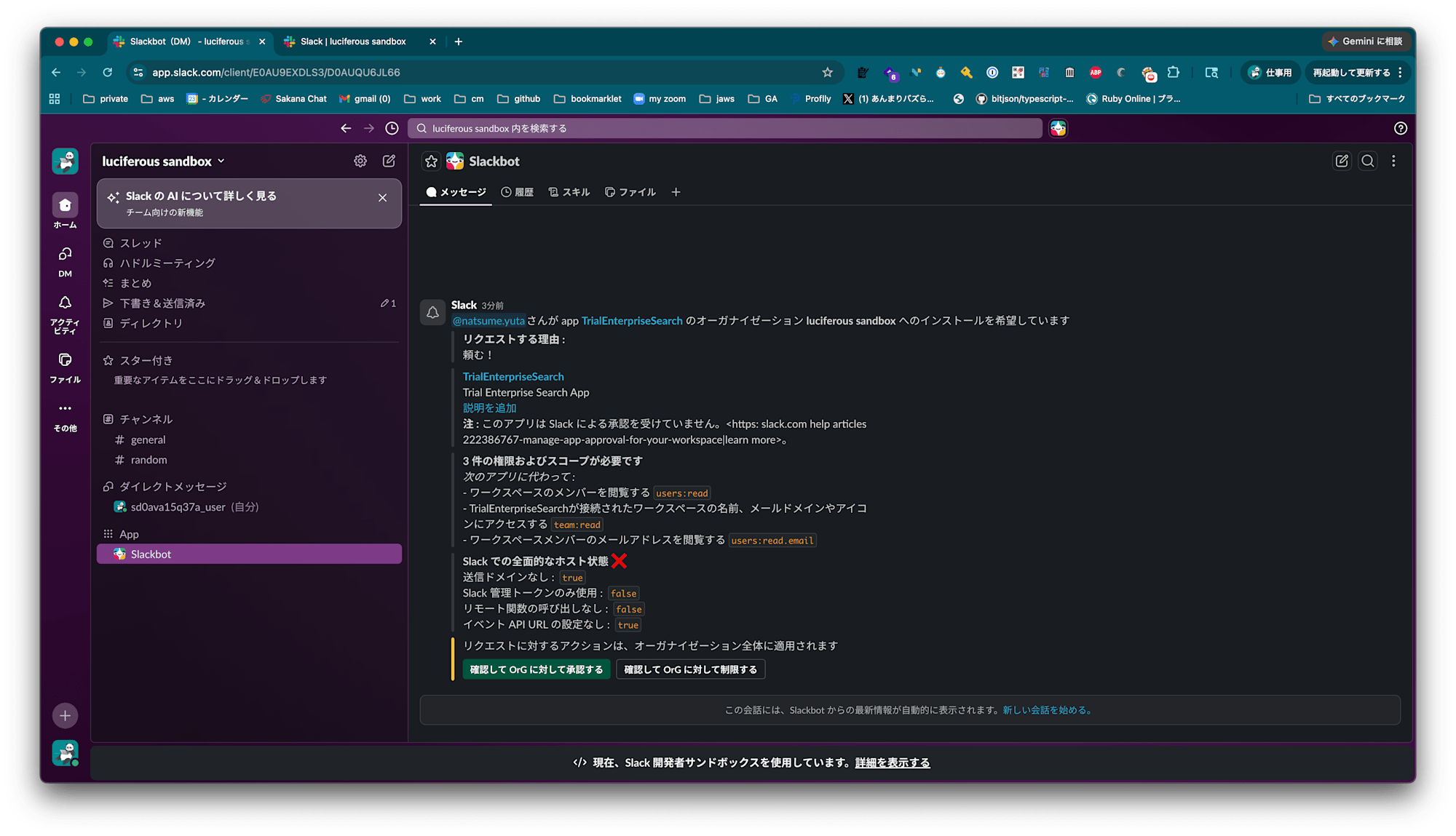Click the search box for luciferous sandbox
The image size is (1456, 836).
pyautogui.click(x=725, y=128)
